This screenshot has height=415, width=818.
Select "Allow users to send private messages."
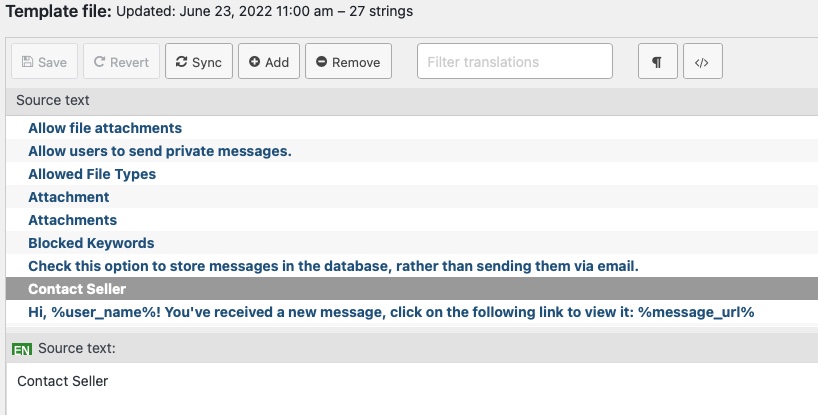point(412,151)
